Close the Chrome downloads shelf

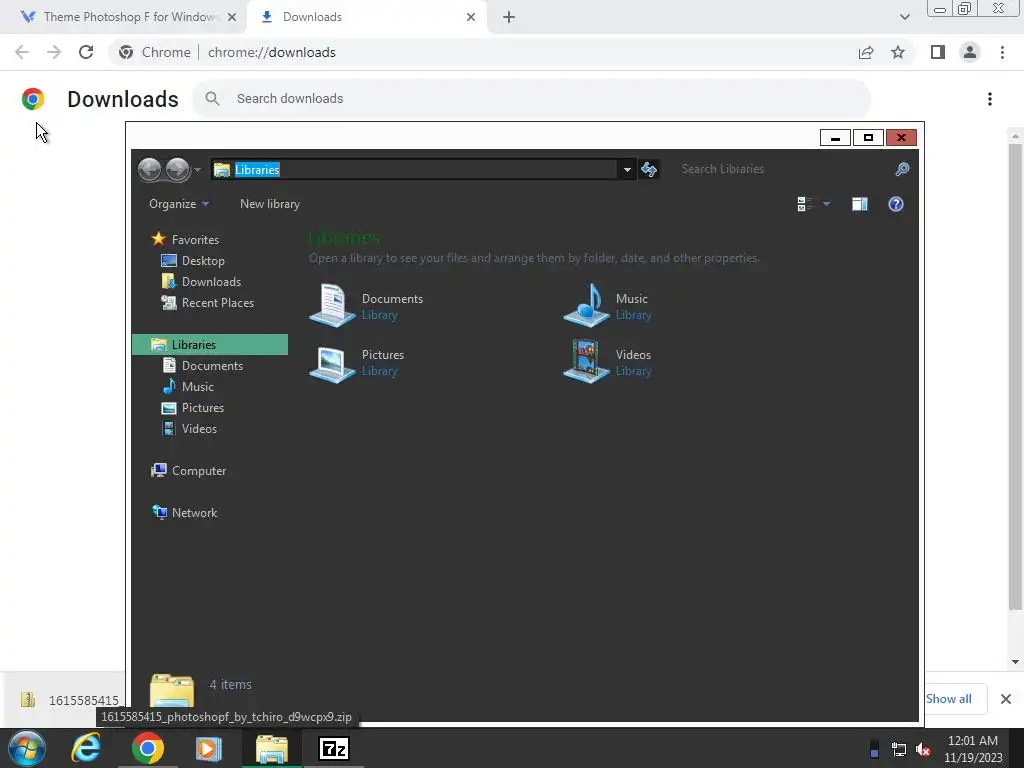(x=1006, y=699)
